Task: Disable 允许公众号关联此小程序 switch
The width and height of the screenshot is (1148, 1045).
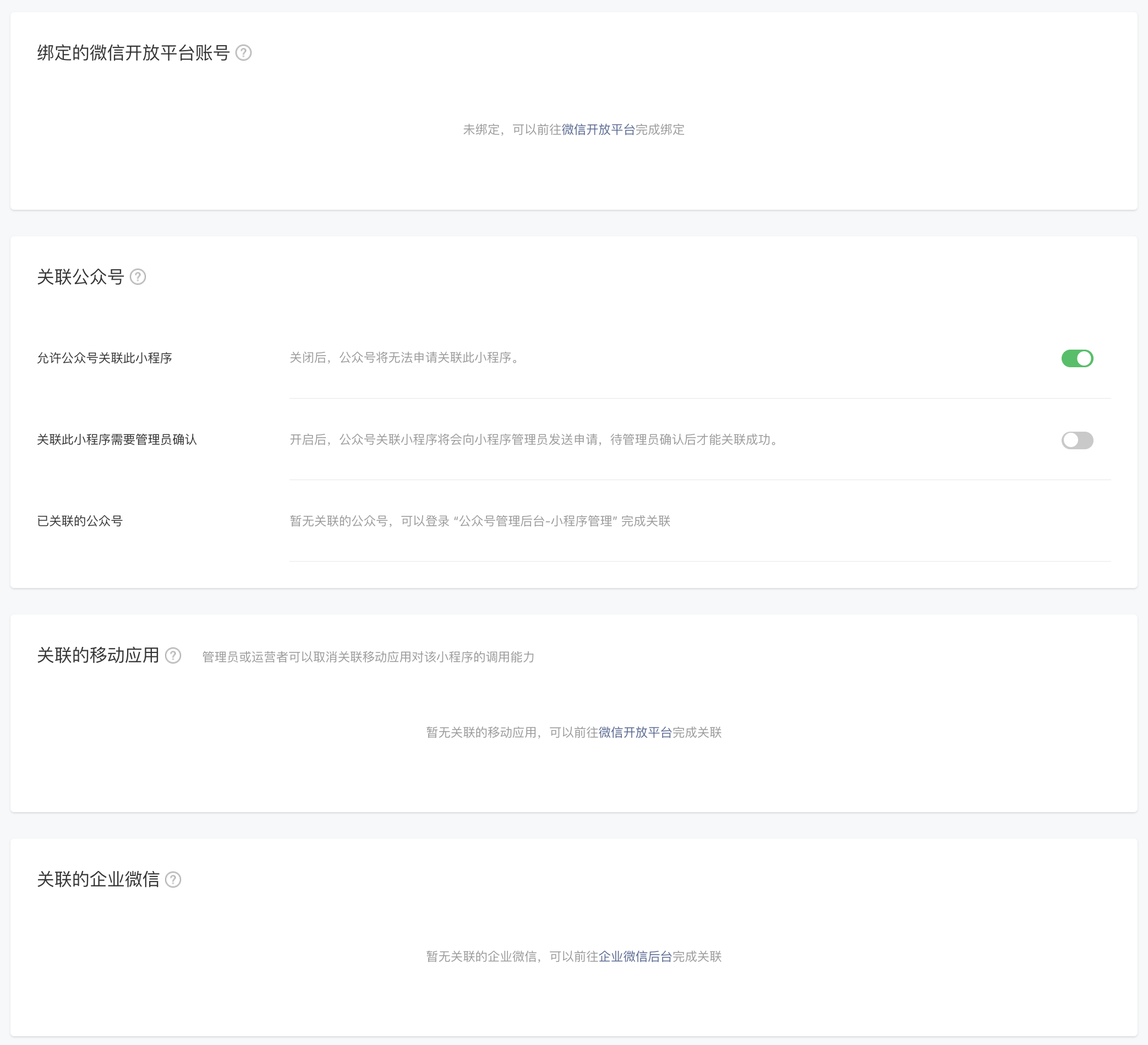Action: pyautogui.click(x=1077, y=358)
